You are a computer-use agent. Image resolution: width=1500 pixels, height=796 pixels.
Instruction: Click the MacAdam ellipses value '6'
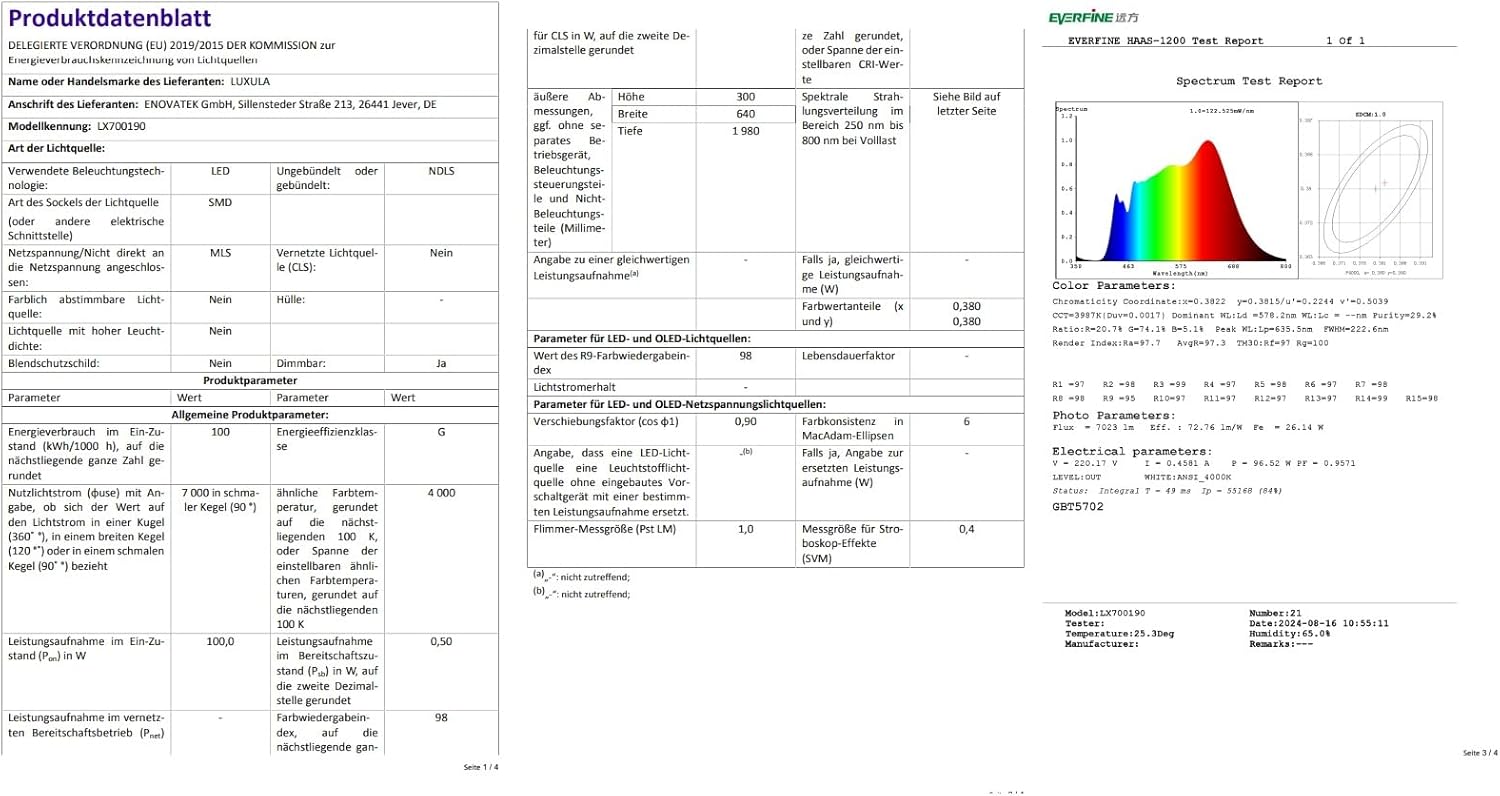coord(966,422)
